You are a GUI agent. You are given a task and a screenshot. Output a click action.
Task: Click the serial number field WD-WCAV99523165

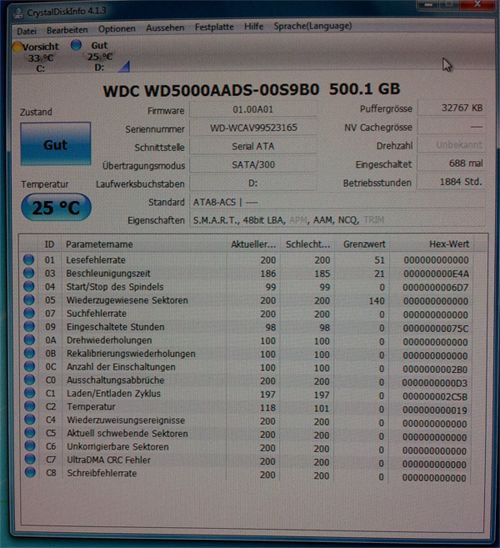click(x=253, y=128)
